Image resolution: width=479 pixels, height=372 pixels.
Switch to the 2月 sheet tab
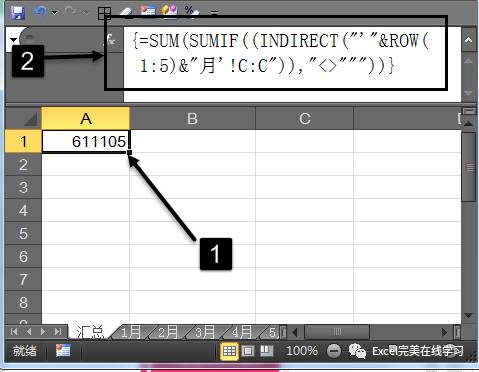(x=168, y=332)
